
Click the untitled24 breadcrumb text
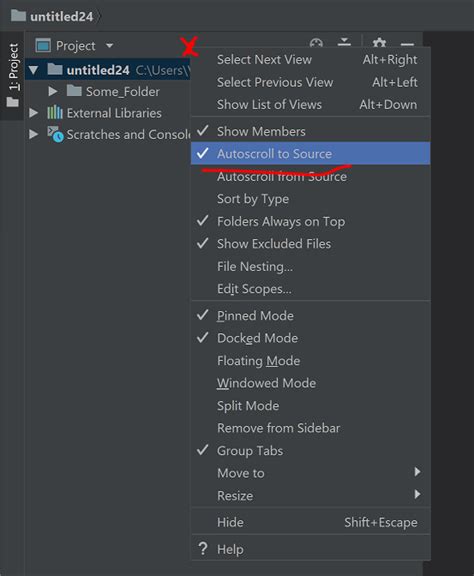(61, 17)
